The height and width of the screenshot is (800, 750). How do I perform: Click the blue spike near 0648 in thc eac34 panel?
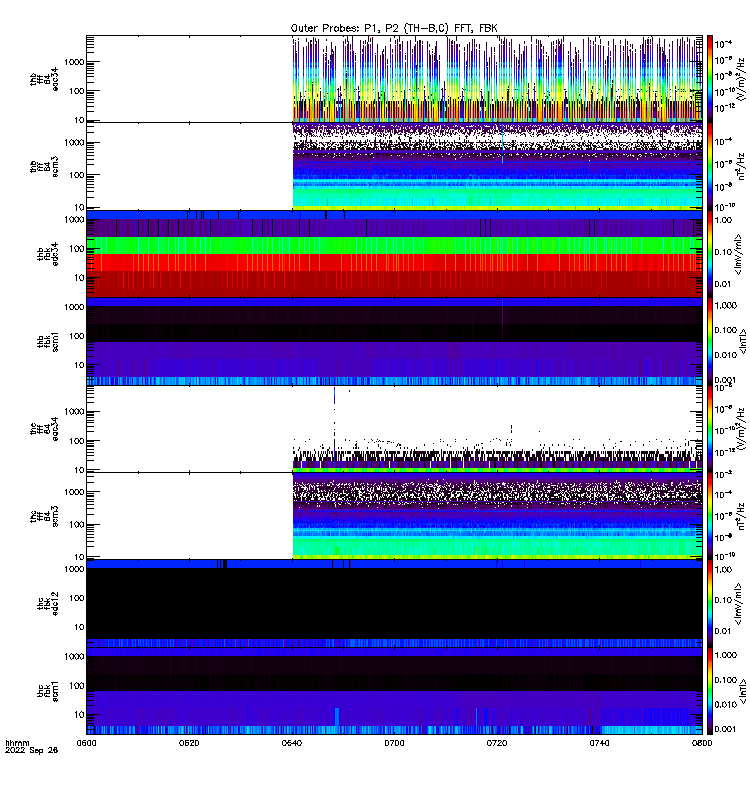(x=335, y=396)
